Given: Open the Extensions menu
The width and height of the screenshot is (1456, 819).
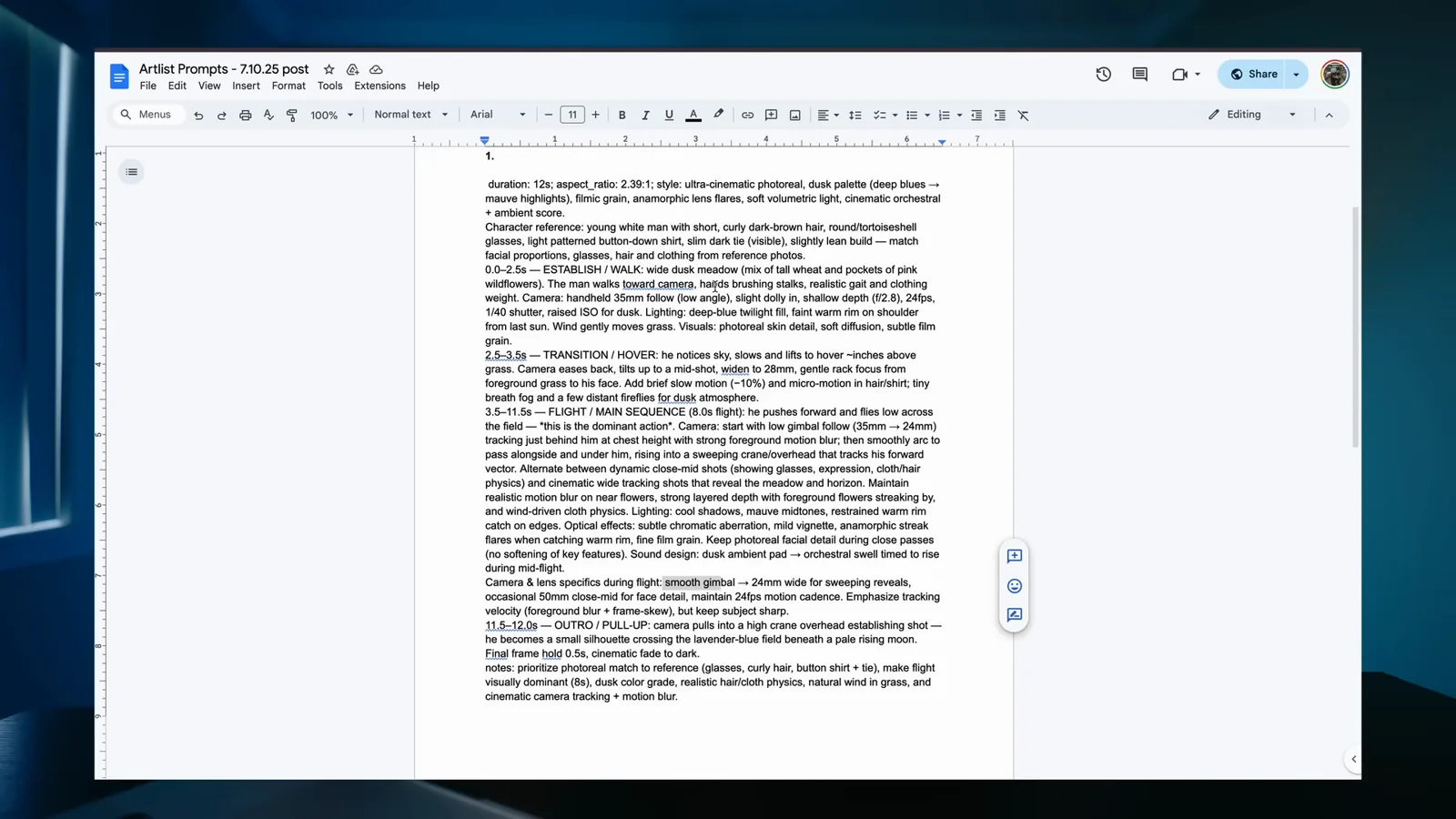Looking at the screenshot, I should tap(379, 86).
